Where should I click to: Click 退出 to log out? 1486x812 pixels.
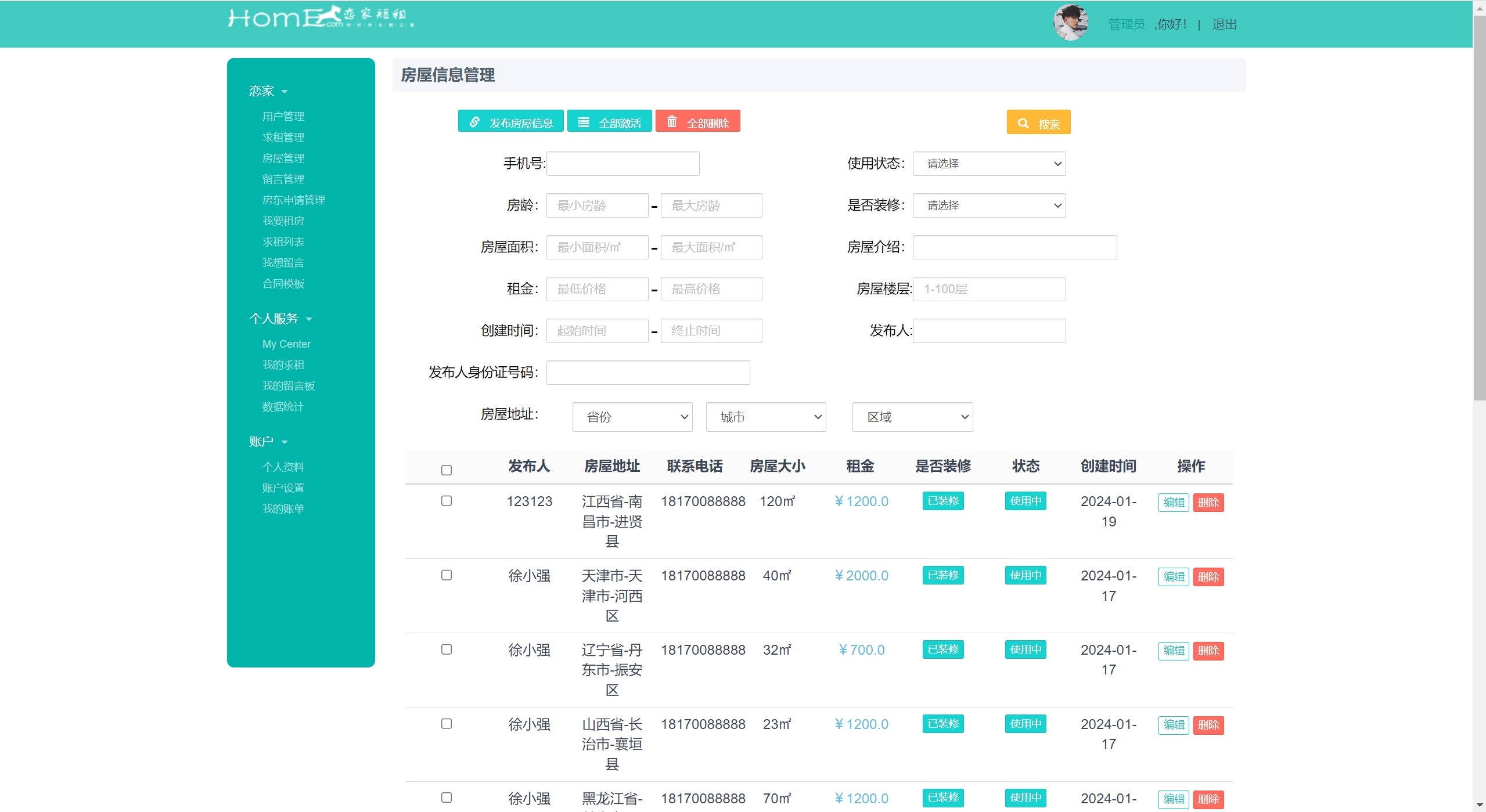1224,24
